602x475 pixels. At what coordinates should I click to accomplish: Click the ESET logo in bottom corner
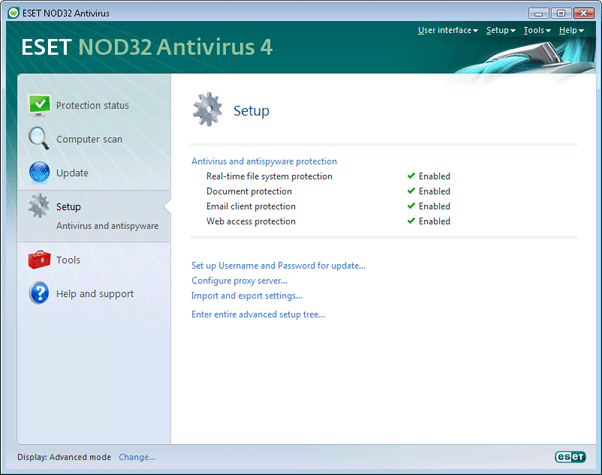tap(570, 457)
